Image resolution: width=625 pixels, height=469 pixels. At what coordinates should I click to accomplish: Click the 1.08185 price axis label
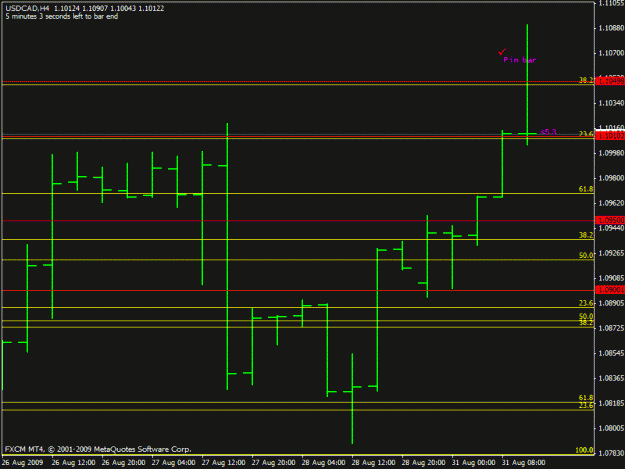pos(611,403)
